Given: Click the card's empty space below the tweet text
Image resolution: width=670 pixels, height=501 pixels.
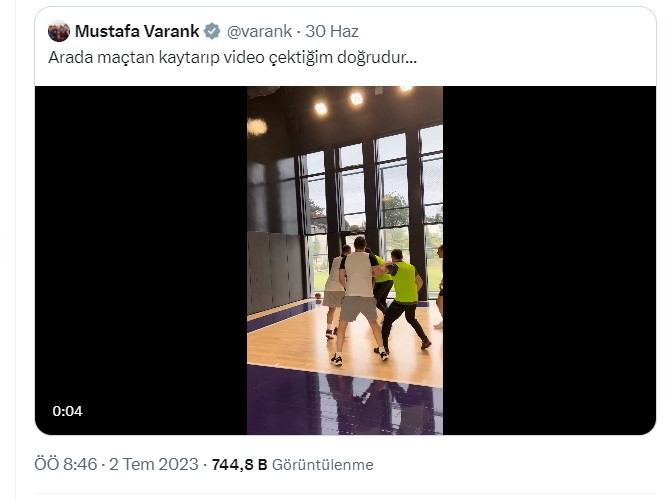Looking at the screenshot, I should pyautogui.click(x=345, y=77).
